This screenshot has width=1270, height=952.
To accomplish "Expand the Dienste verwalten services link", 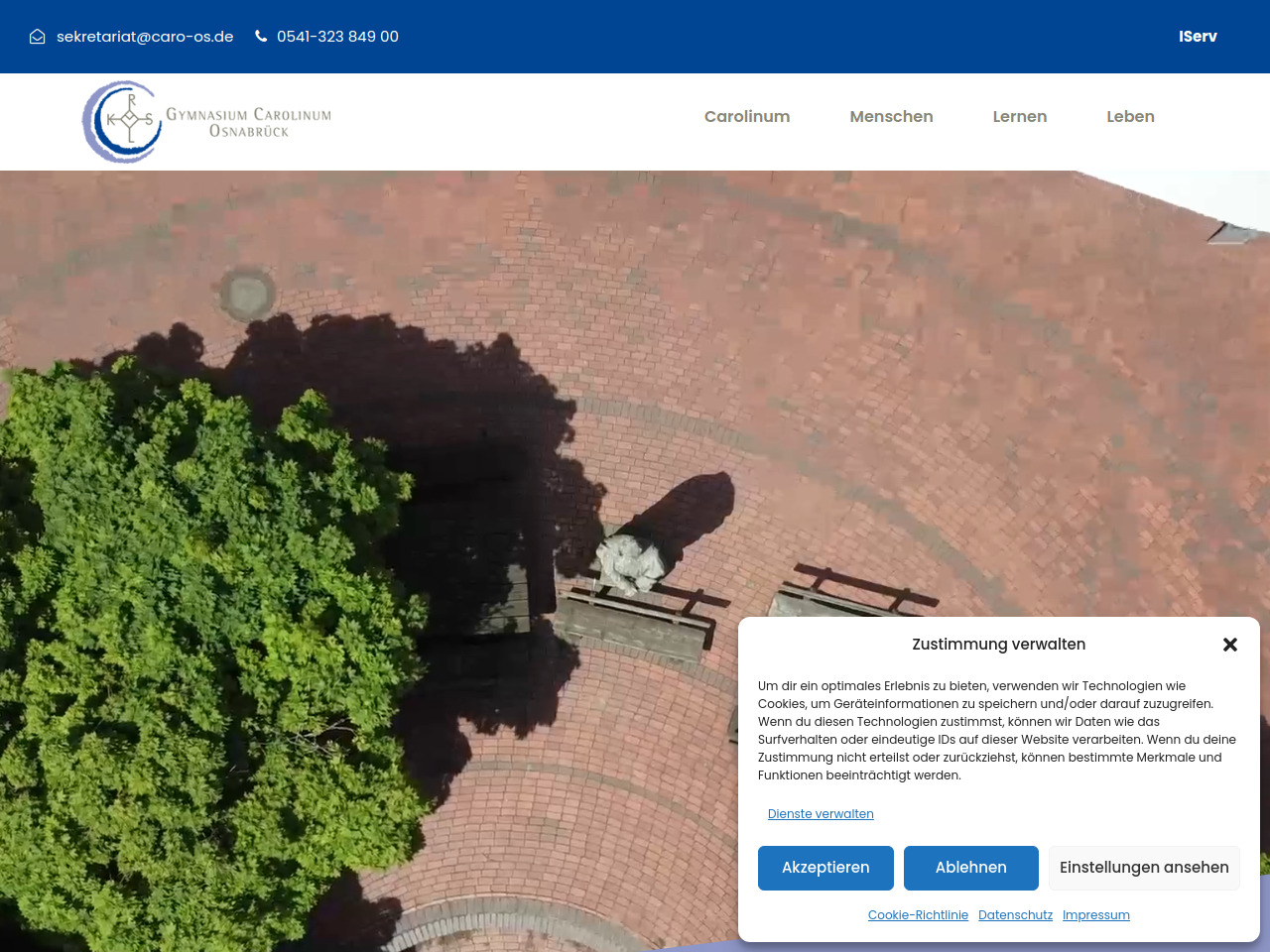I will [x=821, y=814].
